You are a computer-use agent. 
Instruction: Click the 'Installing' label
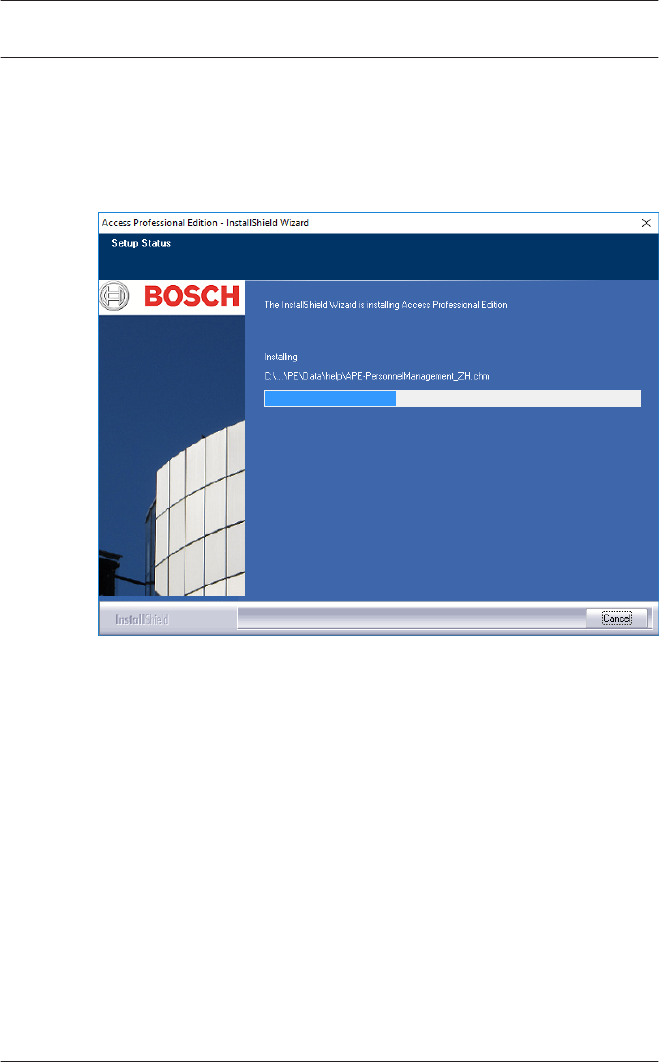click(280, 357)
